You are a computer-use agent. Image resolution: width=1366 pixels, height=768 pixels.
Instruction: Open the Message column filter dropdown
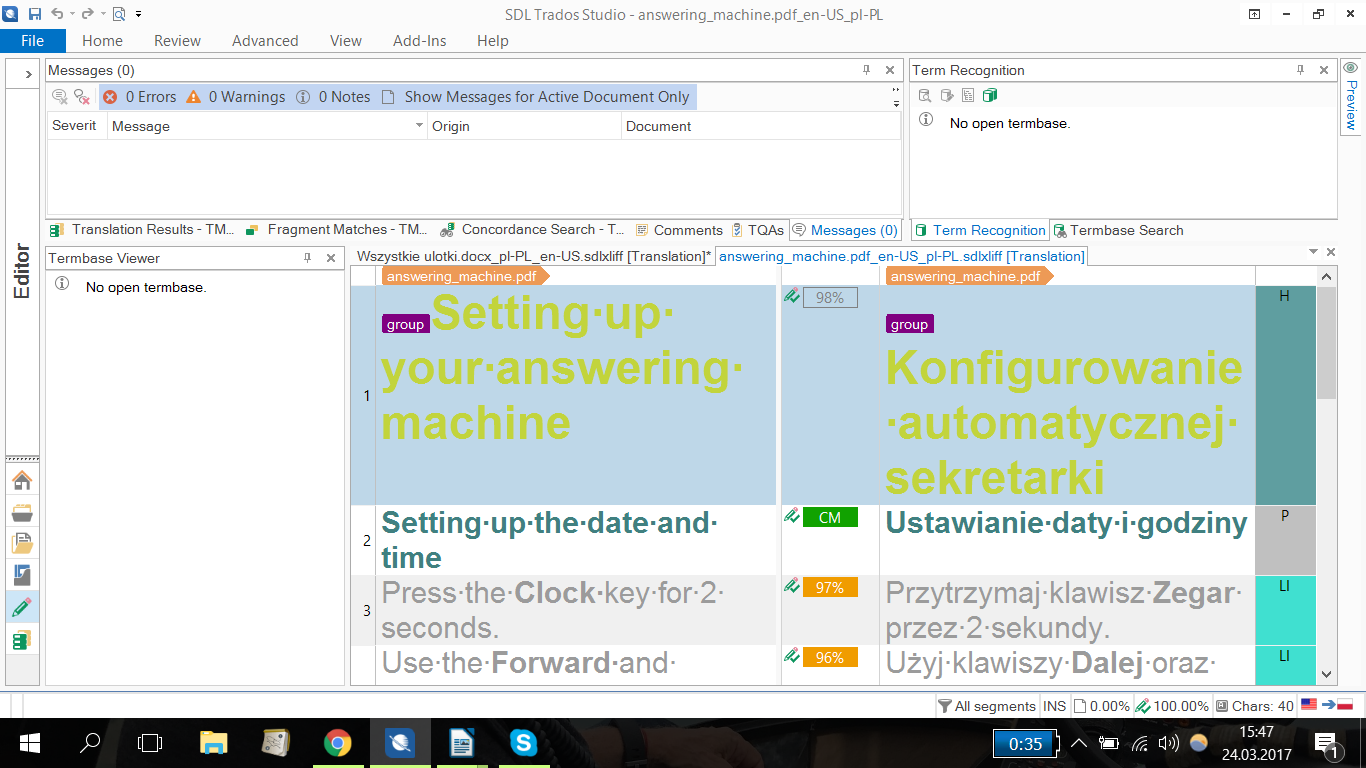419,126
